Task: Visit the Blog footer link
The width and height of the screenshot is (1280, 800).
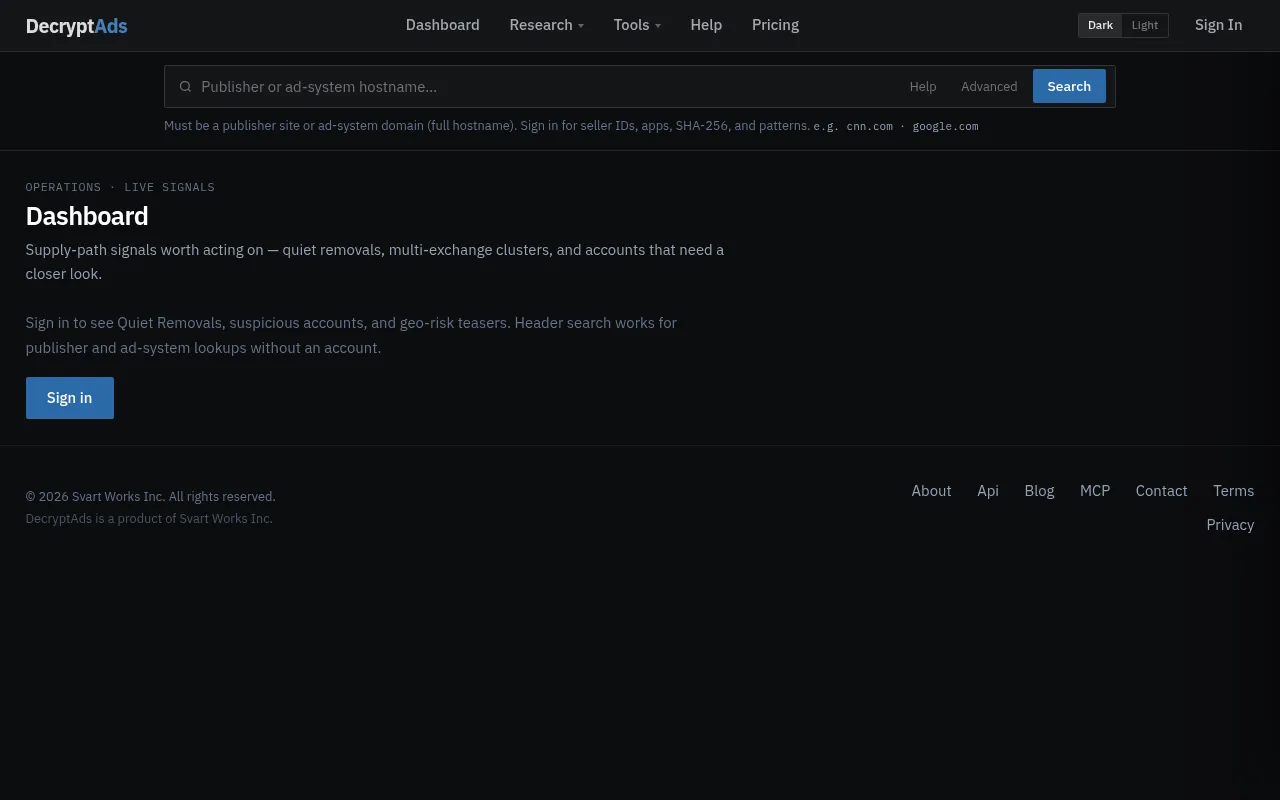Action: 1039,491
